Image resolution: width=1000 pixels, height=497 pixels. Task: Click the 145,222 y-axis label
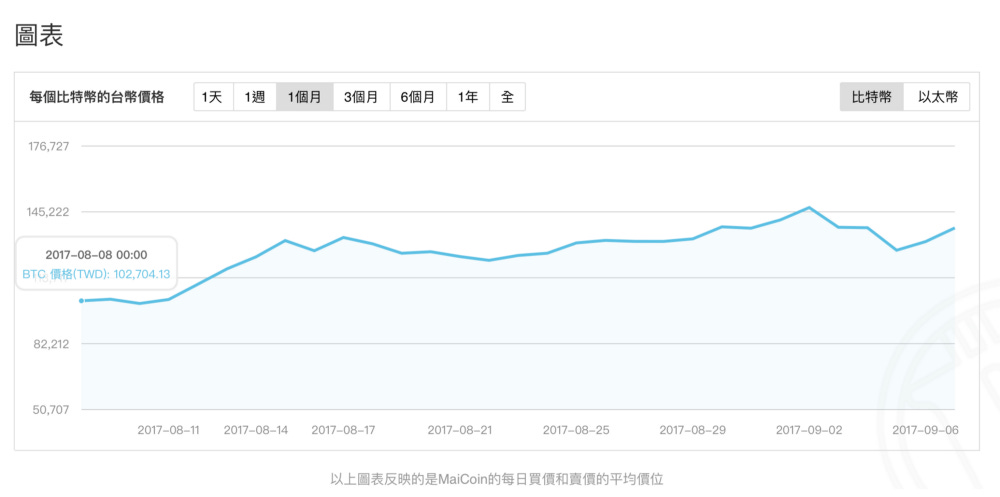(x=48, y=212)
